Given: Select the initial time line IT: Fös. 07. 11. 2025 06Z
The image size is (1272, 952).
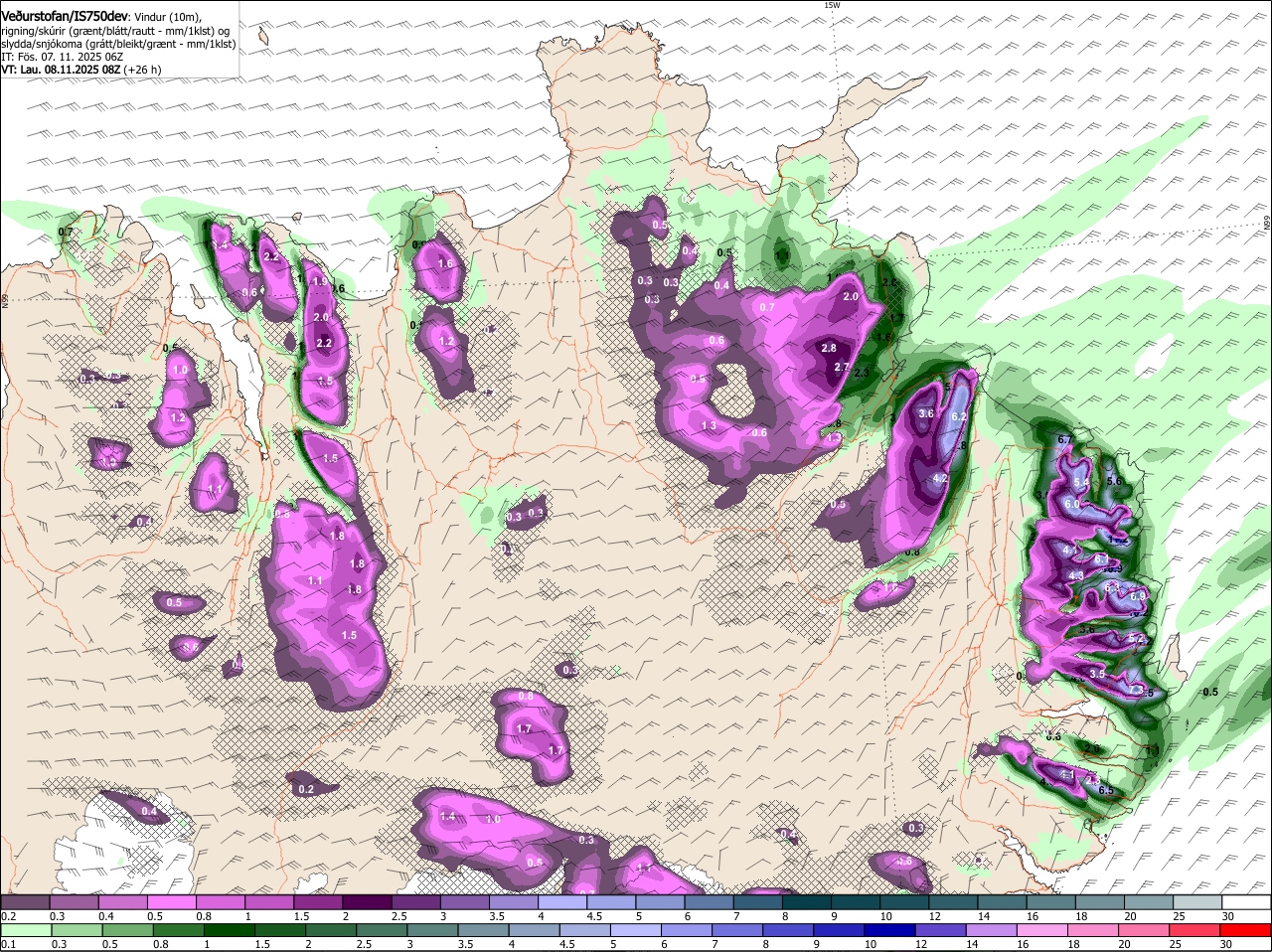Looking at the screenshot, I should pyautogui.click(x=62, y=57).
